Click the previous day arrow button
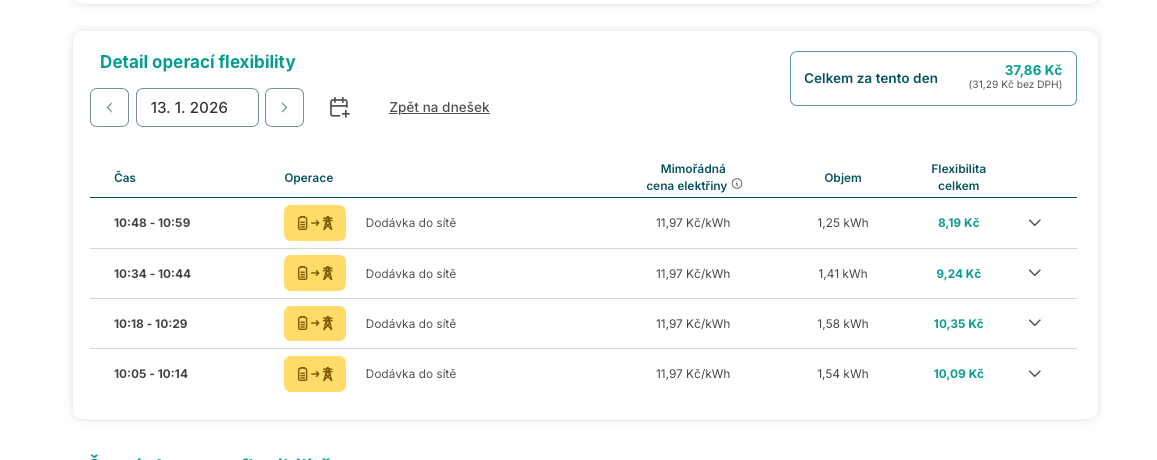Image resolution: width=1157 pixels, height=460 pixels. (109, 108)
